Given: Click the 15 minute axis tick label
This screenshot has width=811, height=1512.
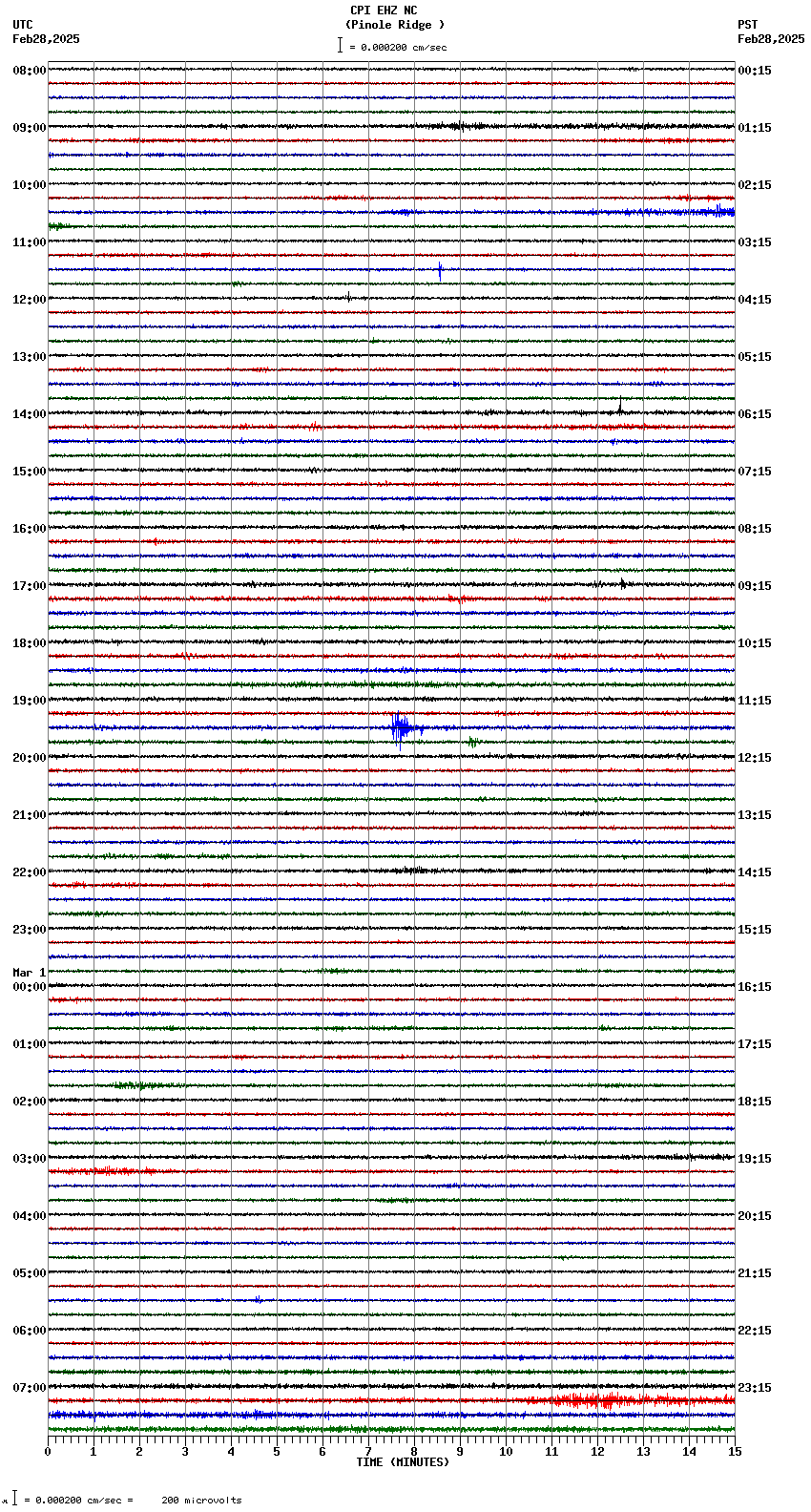Looking at the screenshot, I should pyautogui.click(x=735, y=1452).
